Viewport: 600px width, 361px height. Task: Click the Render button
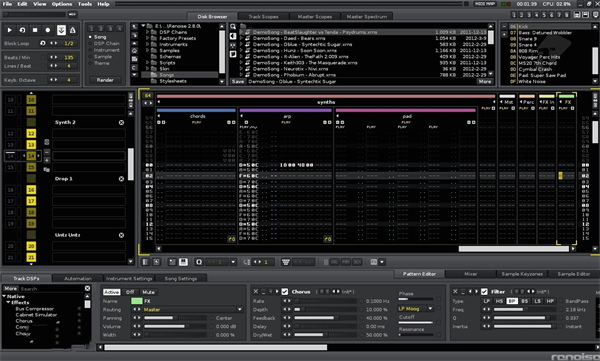point(105,80)
